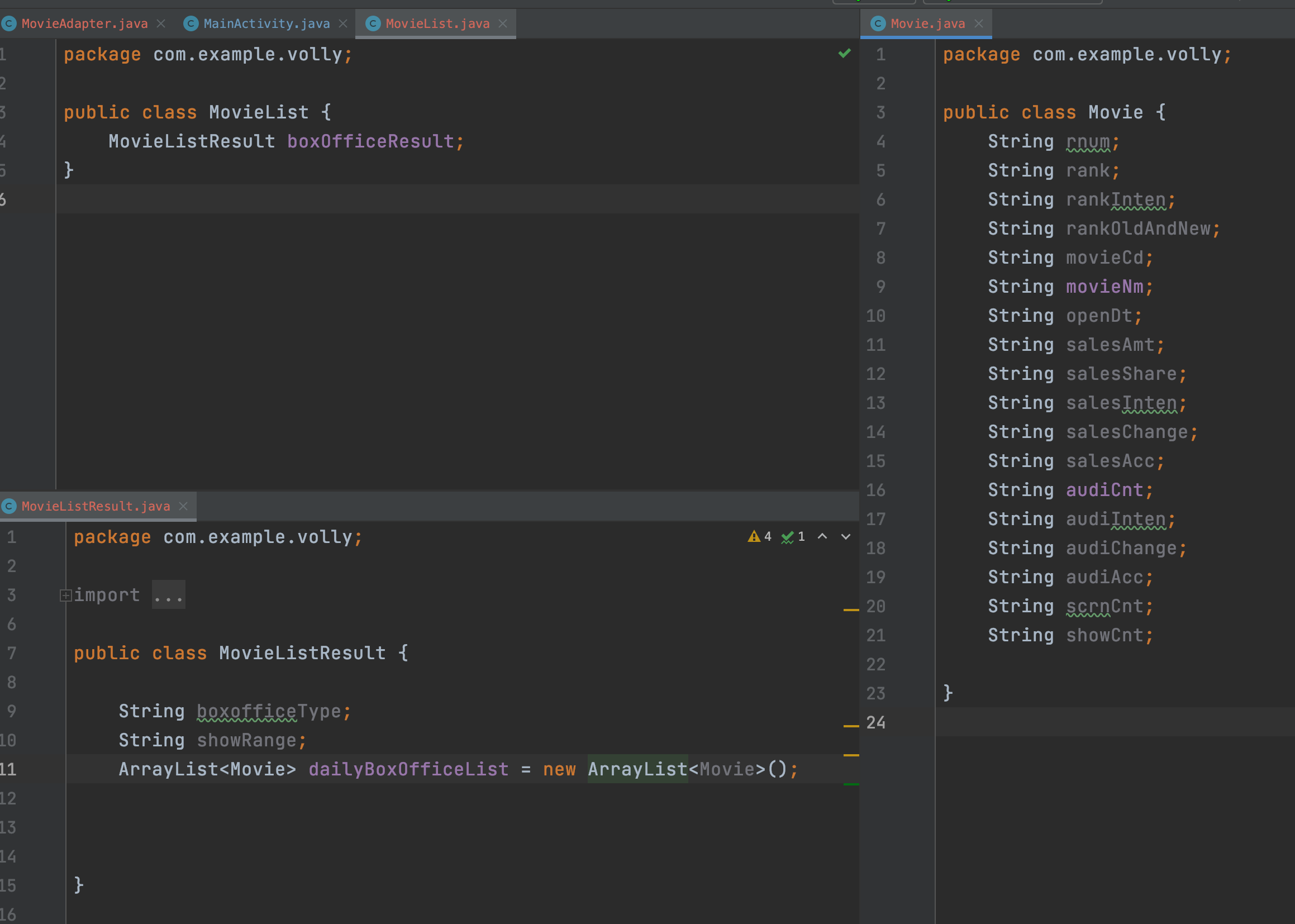Place cursor on dailyBoxOfficeList variable

pyautogui.click(x=408, y=769)
